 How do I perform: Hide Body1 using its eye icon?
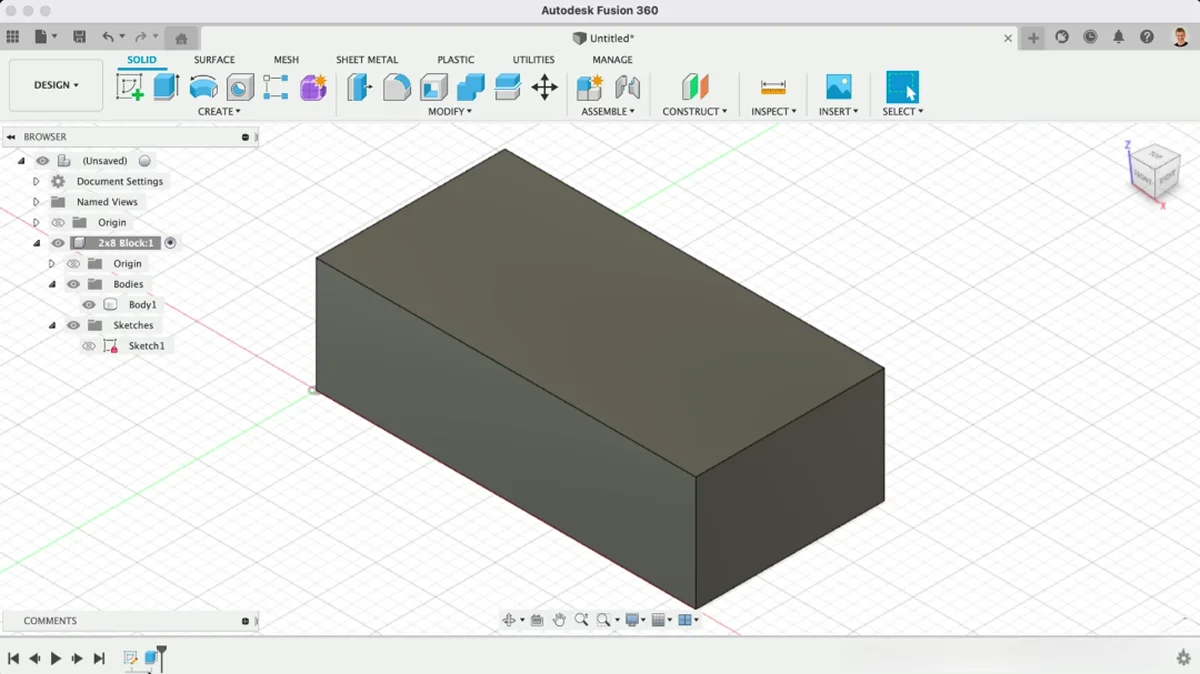point(89,305)
